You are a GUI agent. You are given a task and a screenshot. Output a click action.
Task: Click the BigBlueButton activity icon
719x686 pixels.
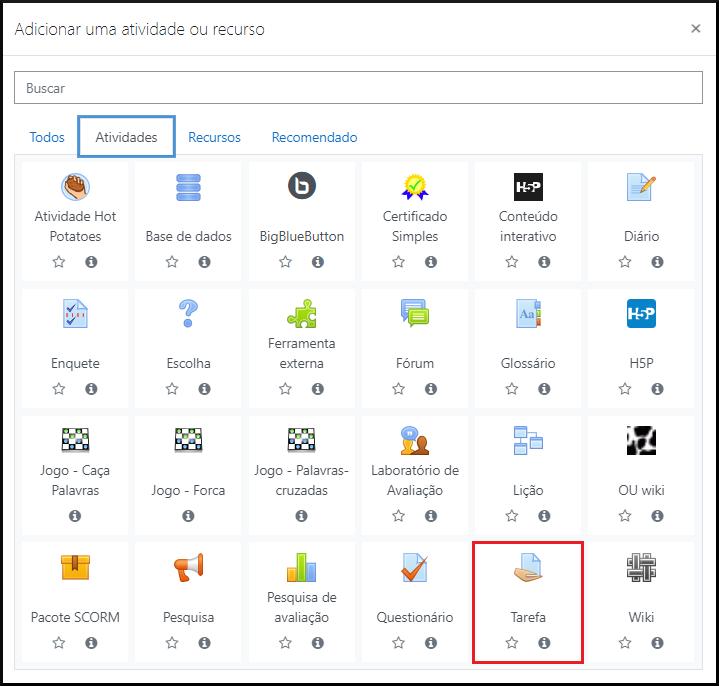[301, 187]
